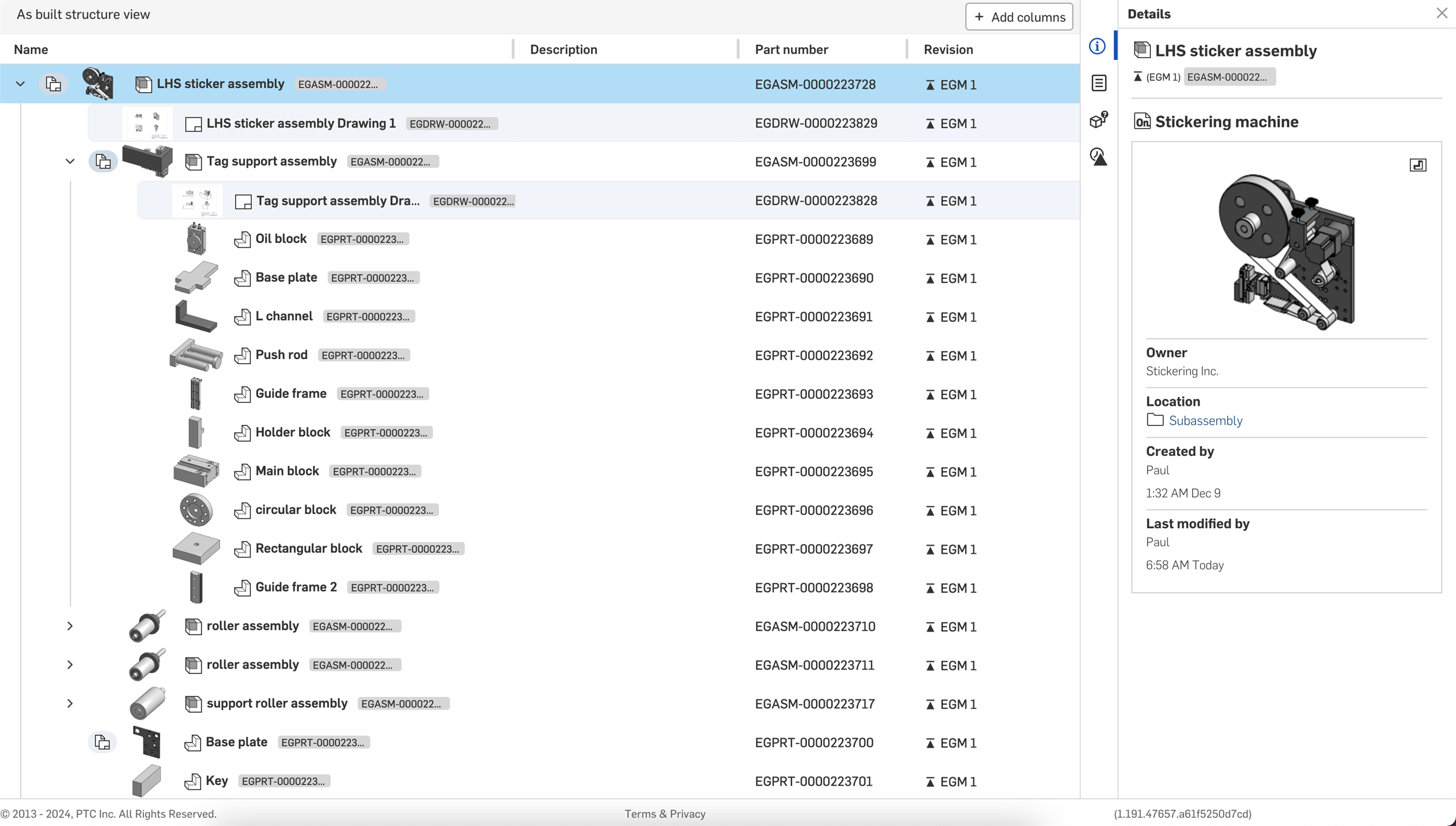This screenshot has width=1456, height=826.
Task: Click the Details panel assembly preview image
Action: point(1287,252)
